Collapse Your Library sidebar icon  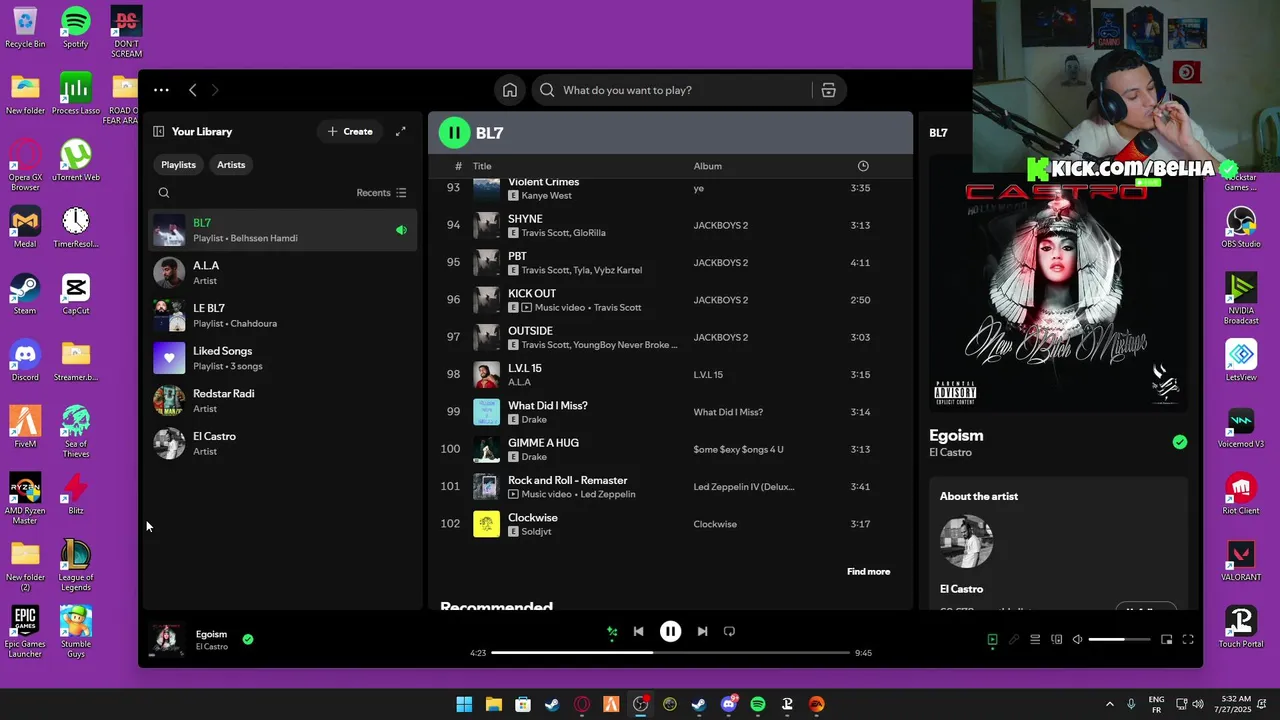[159, 131]
